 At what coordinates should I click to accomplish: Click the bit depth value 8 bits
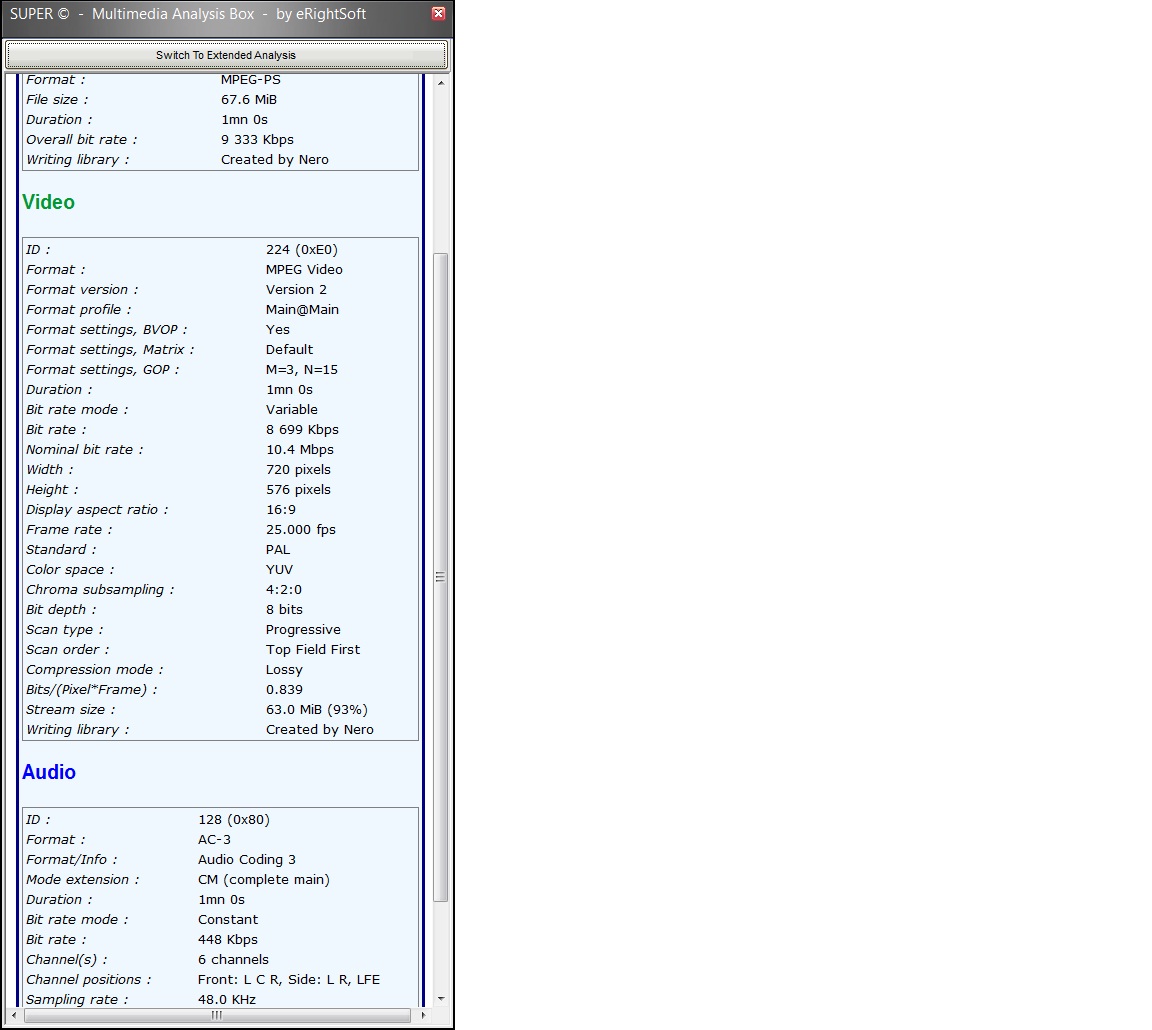pos(284,610)
